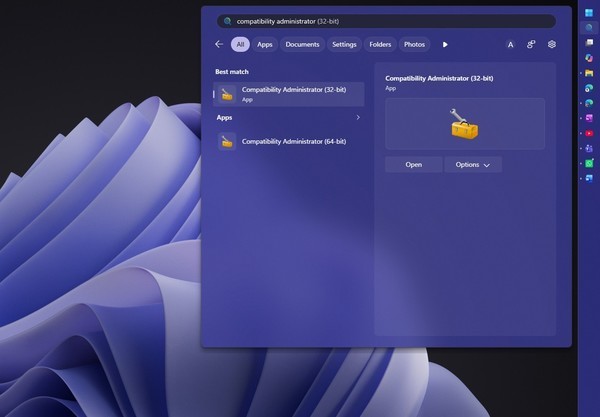The width and height of the screenshot is (600, 417).
Task: Click the A account avatar icon
Action: pos(510,45)
